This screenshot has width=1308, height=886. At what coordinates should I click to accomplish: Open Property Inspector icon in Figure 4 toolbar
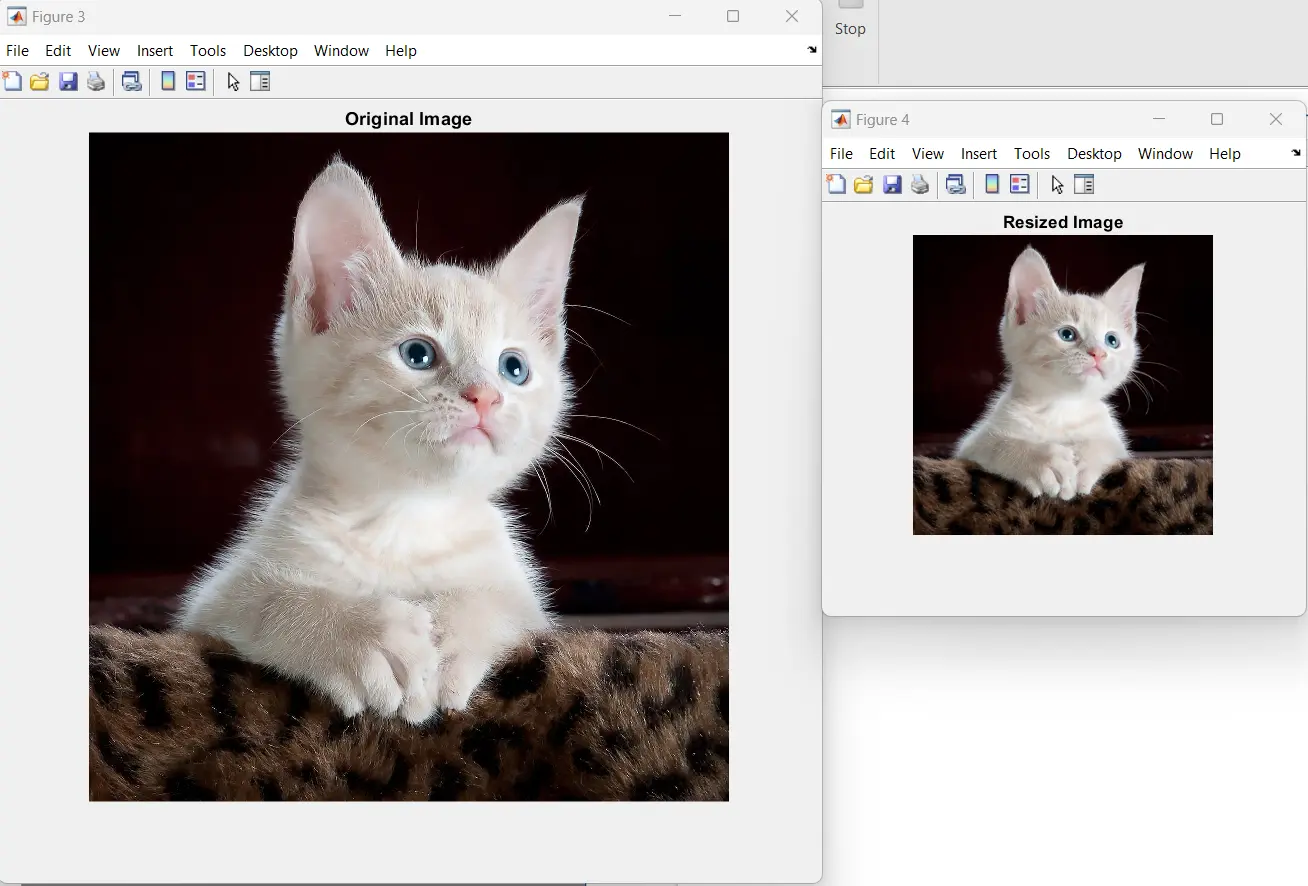point(1084,185)
